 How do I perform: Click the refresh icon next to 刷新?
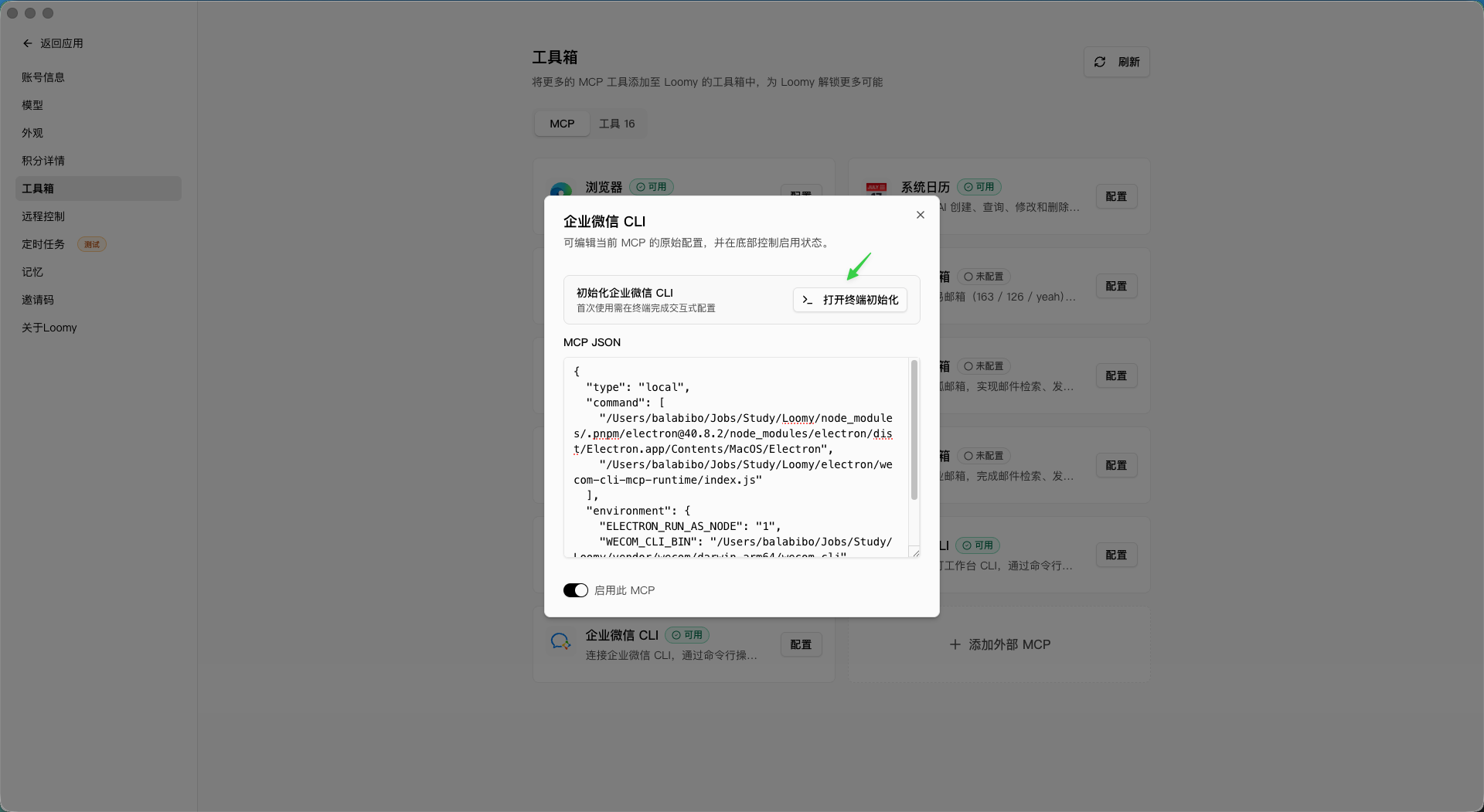(1100, 62)
